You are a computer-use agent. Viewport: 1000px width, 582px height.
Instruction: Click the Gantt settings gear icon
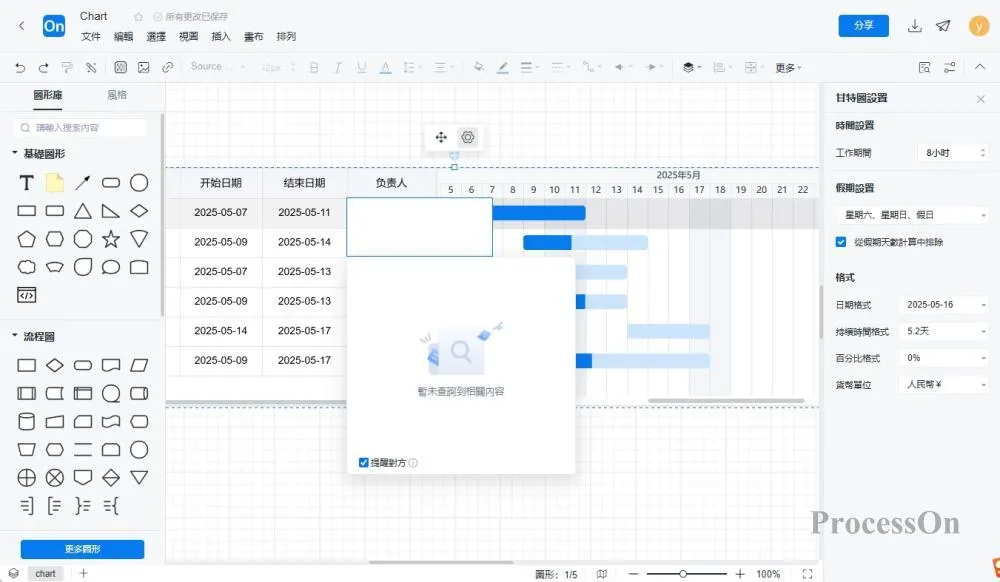pyautogui.click(x=467, y=137)
